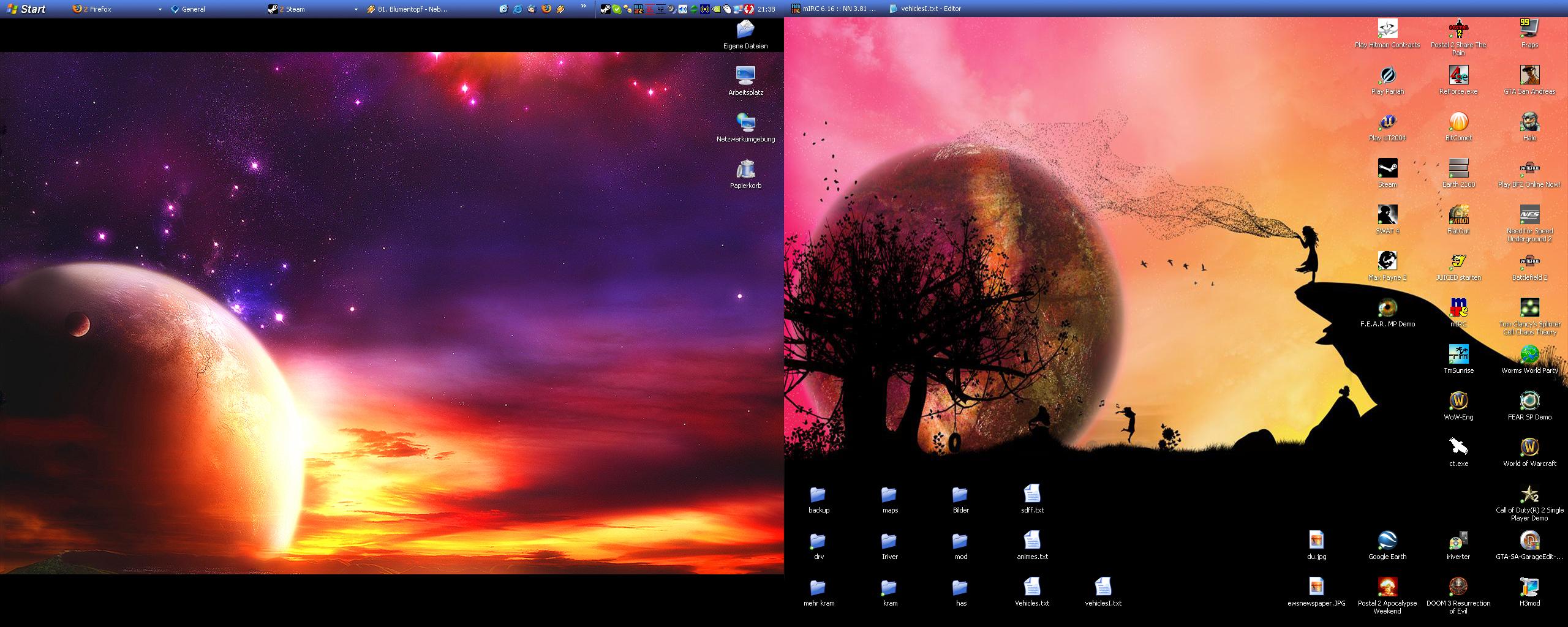The height and width of the screenshot is (627, 1568).
Task: Select the Google Earth desktop shortcut
Action: [1387, 541]
